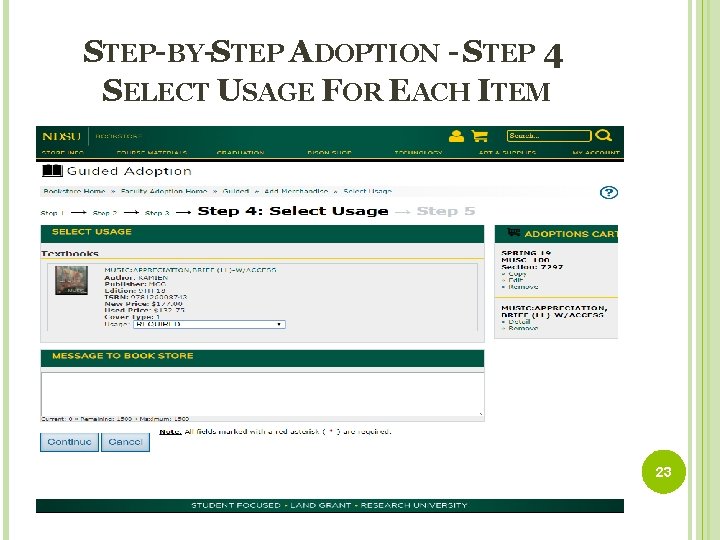720x540 pixels.
Task: Open the Store Info menu
Action: (x=62, y=152)
